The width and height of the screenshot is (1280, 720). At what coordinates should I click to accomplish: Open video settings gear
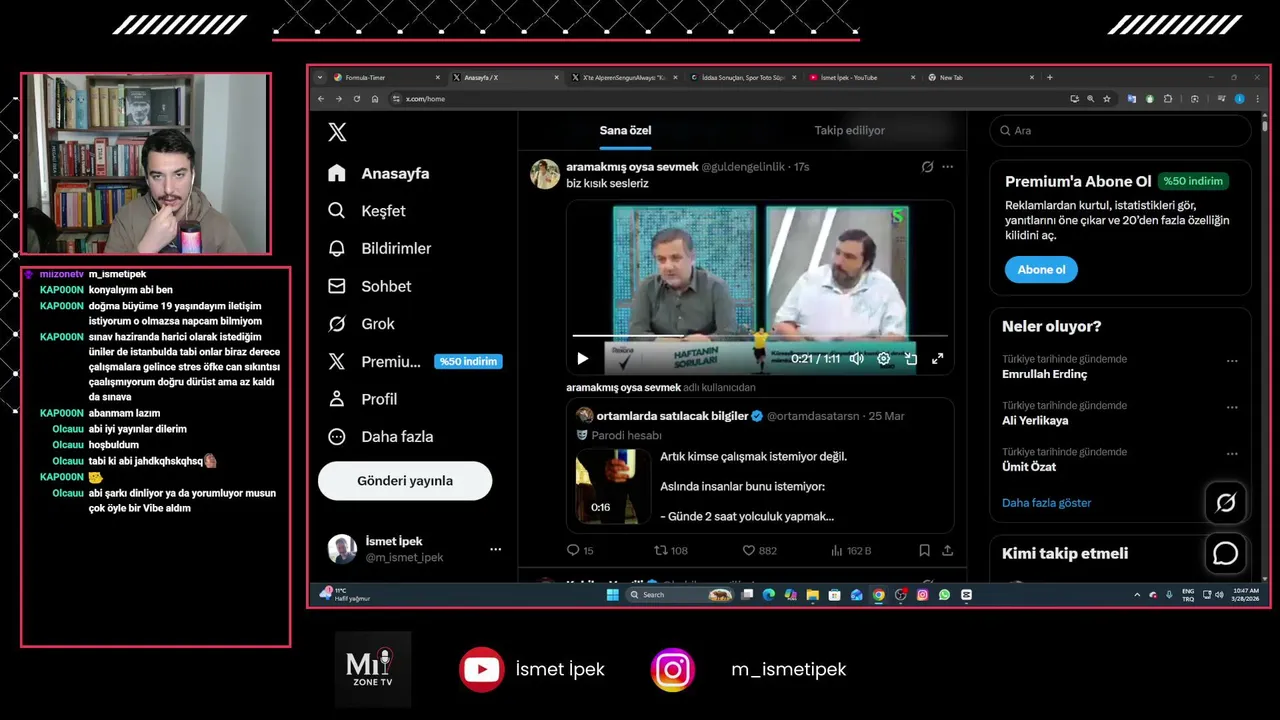click(x=884, y=358)
